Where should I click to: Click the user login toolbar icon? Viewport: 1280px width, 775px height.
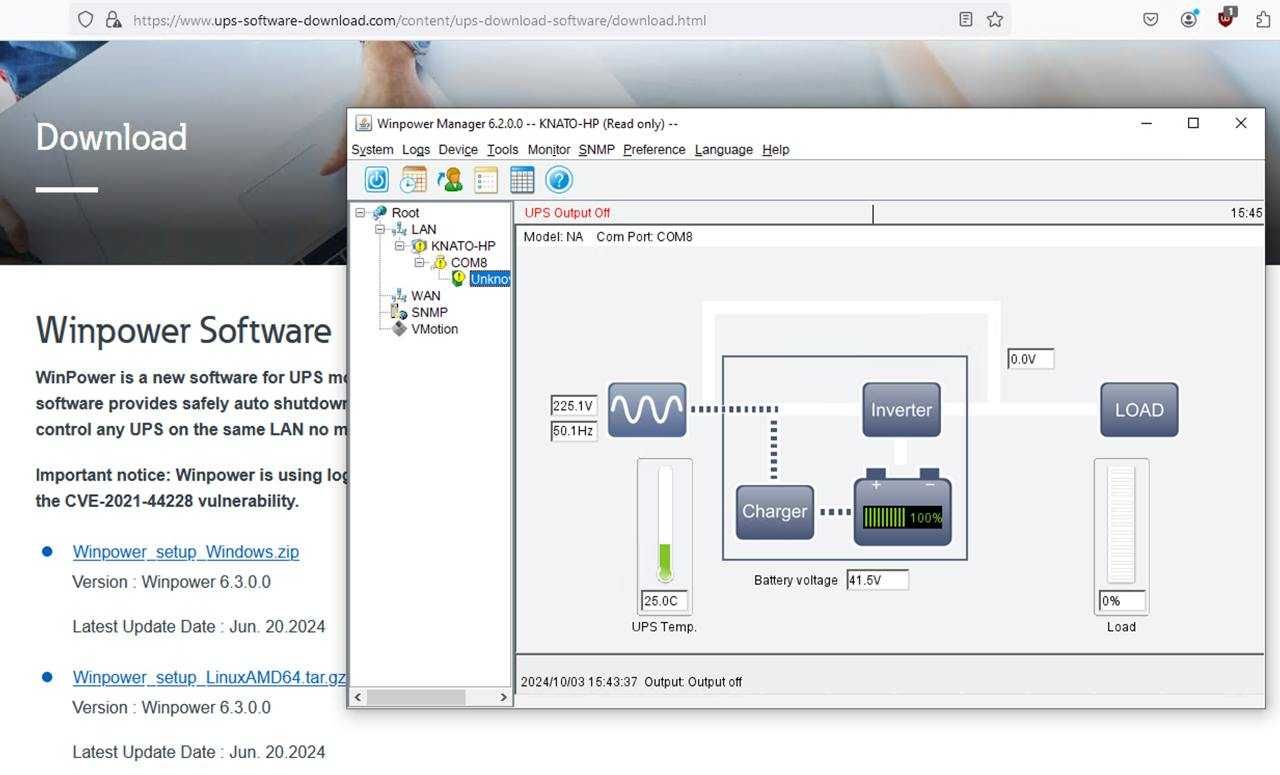450,180
